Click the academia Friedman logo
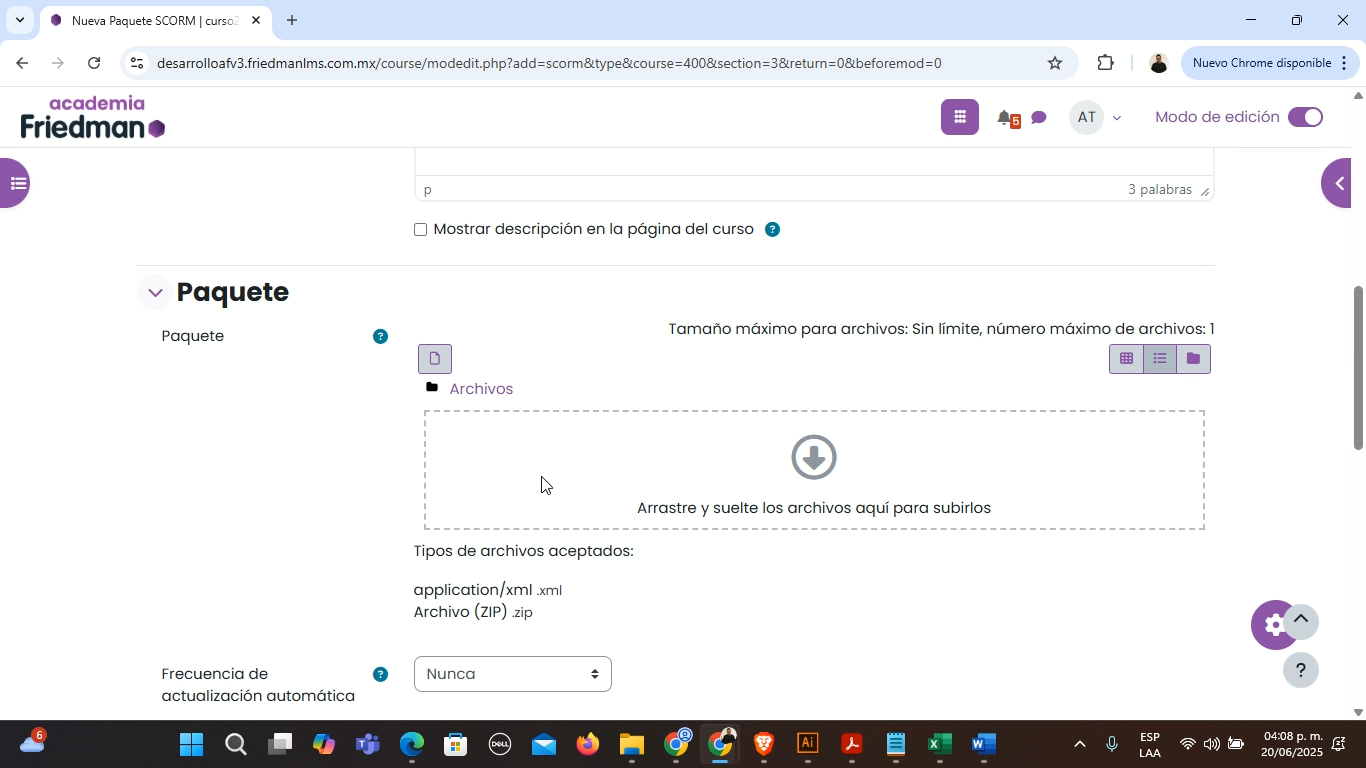The width and height of the screenshot is (1366, 768). [x=93, y=117]
